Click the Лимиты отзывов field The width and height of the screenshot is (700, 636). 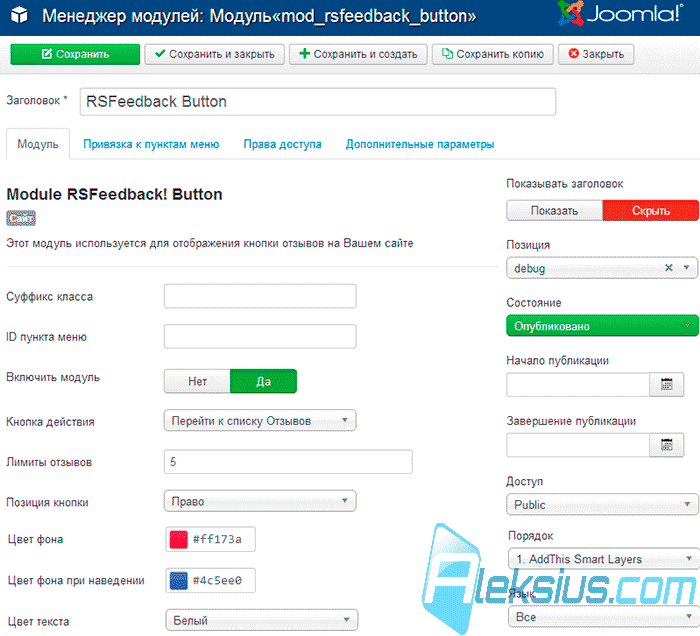(x=288, y=461)
